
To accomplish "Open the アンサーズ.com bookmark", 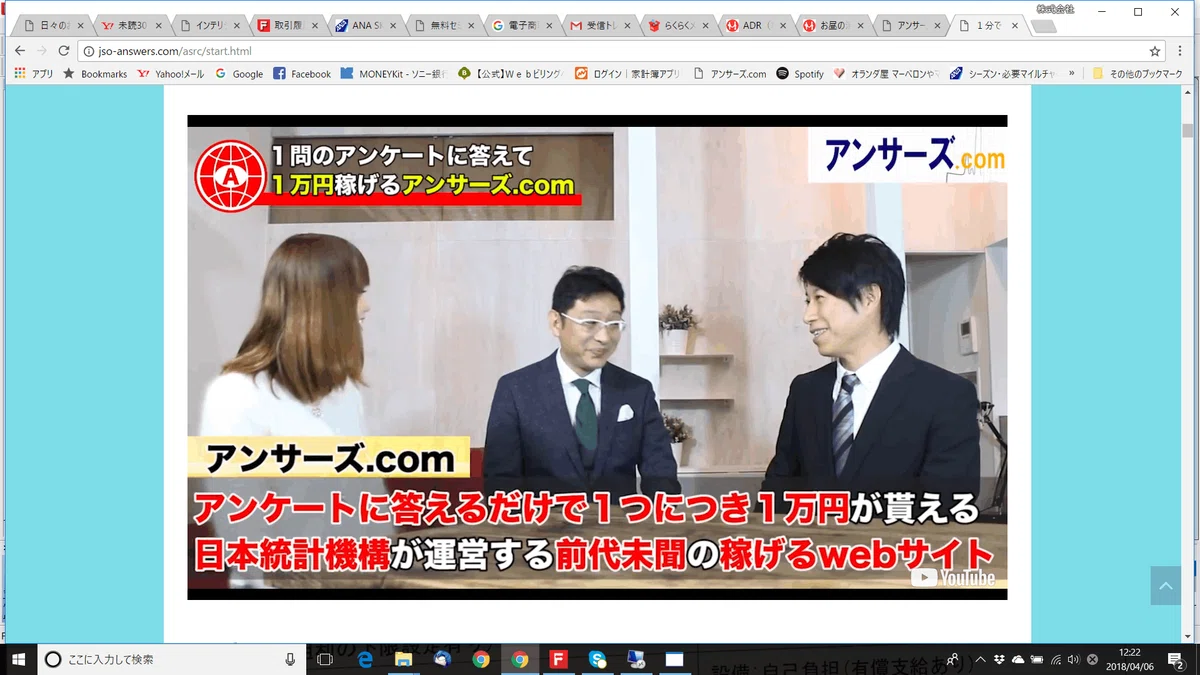I will pos(729,74).
